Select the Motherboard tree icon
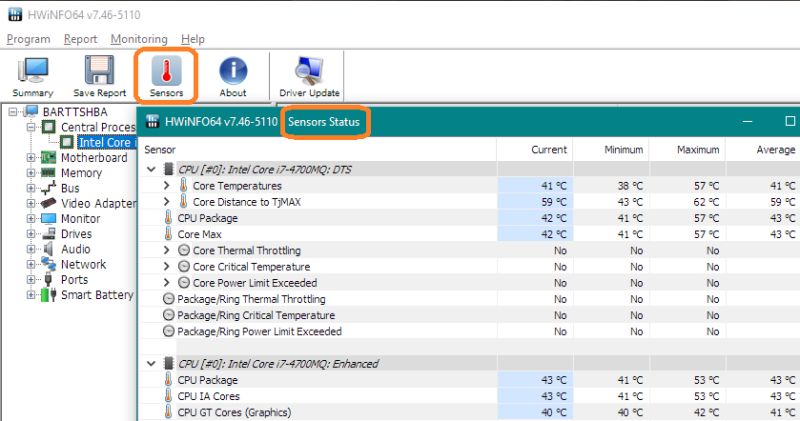 click(x=48, y=158)
